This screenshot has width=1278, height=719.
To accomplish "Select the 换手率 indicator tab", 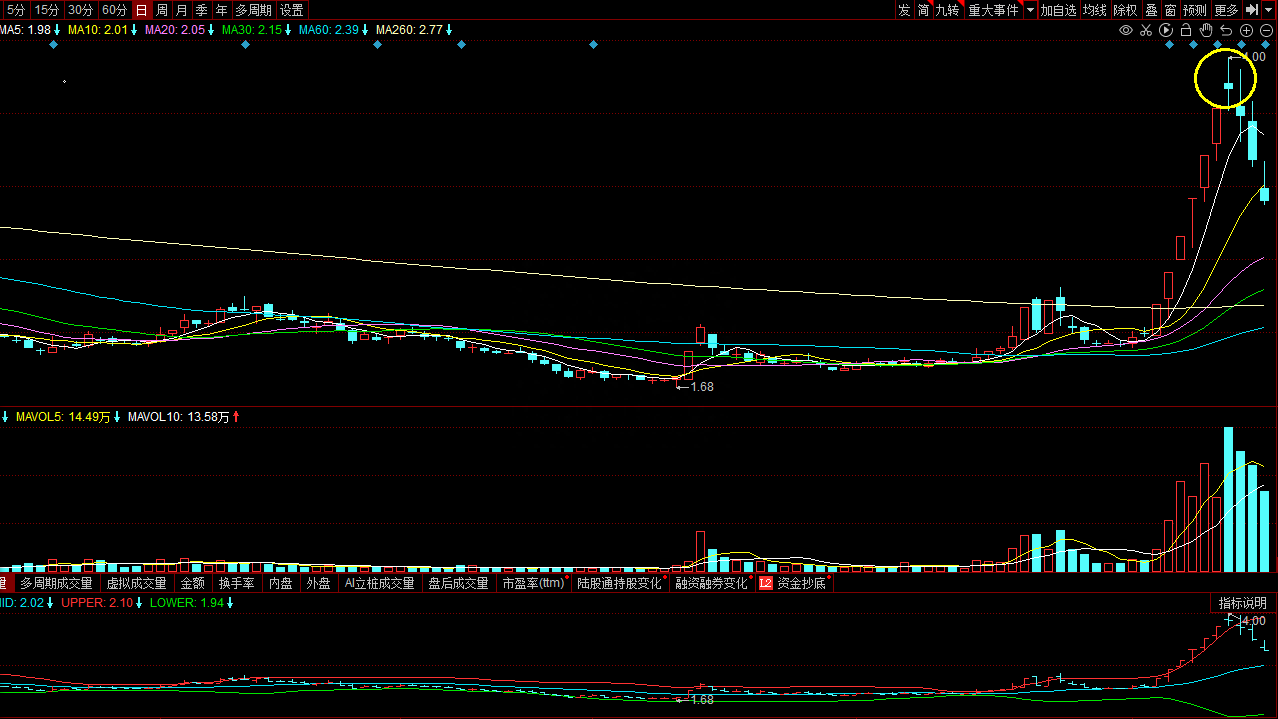I will (237, 583).
